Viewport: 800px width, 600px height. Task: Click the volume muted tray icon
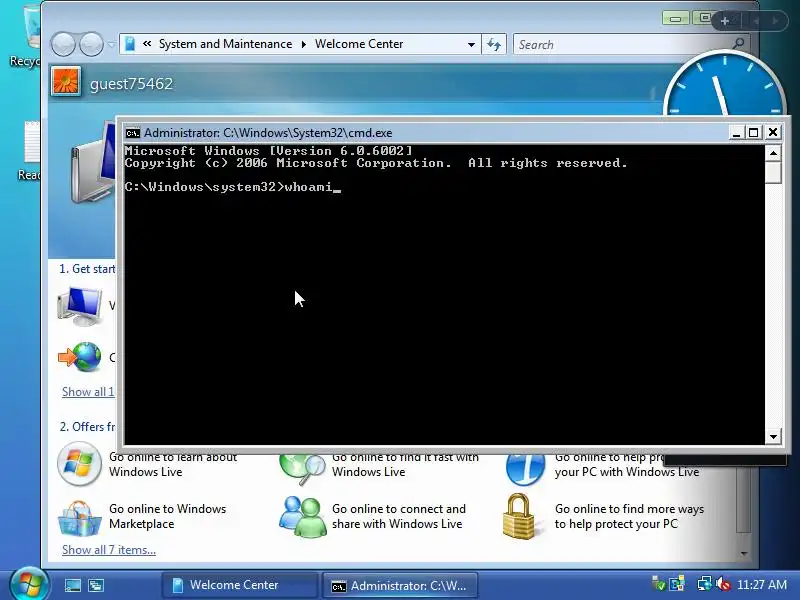tap(723, 584)
